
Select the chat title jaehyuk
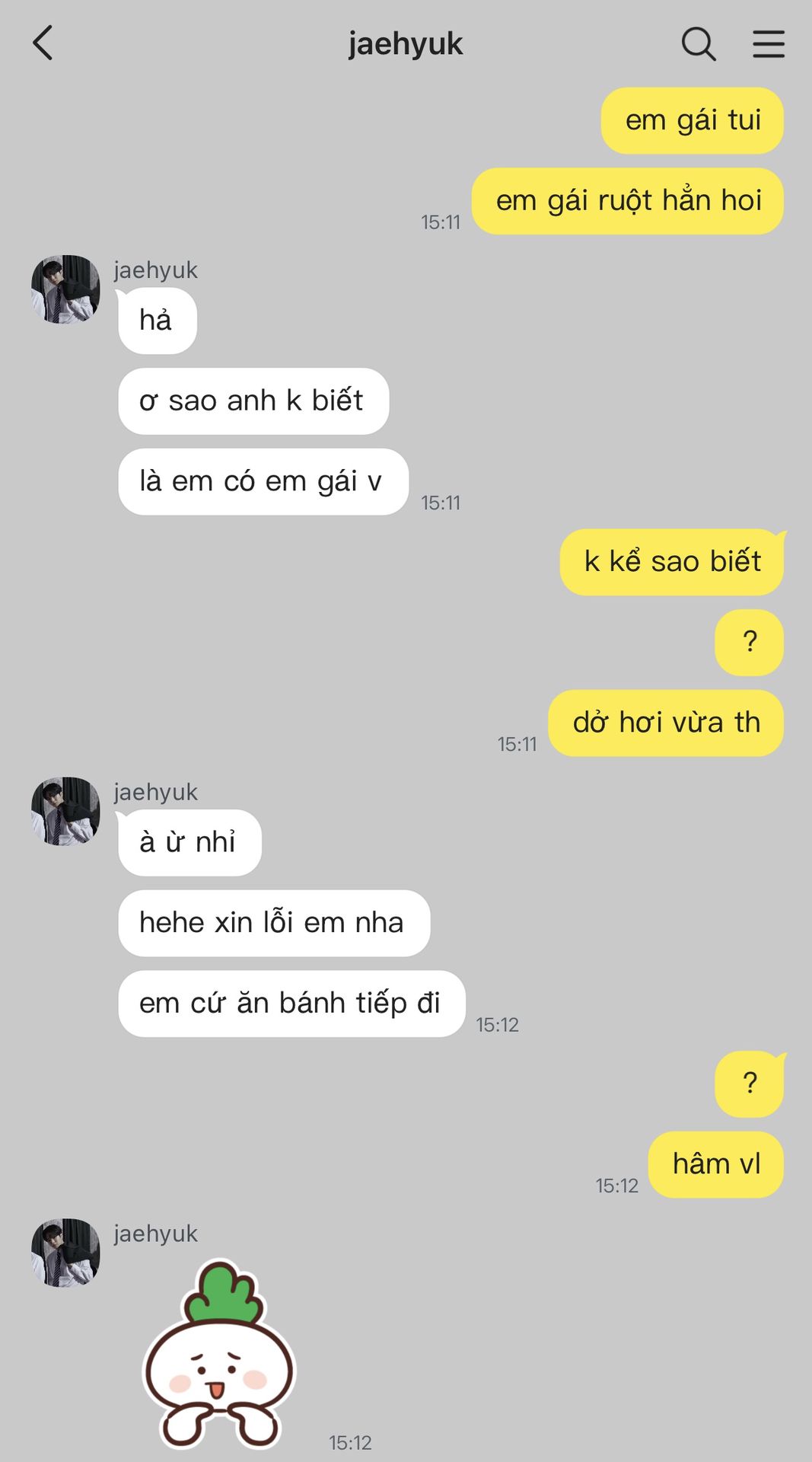[x=406, y=44]
